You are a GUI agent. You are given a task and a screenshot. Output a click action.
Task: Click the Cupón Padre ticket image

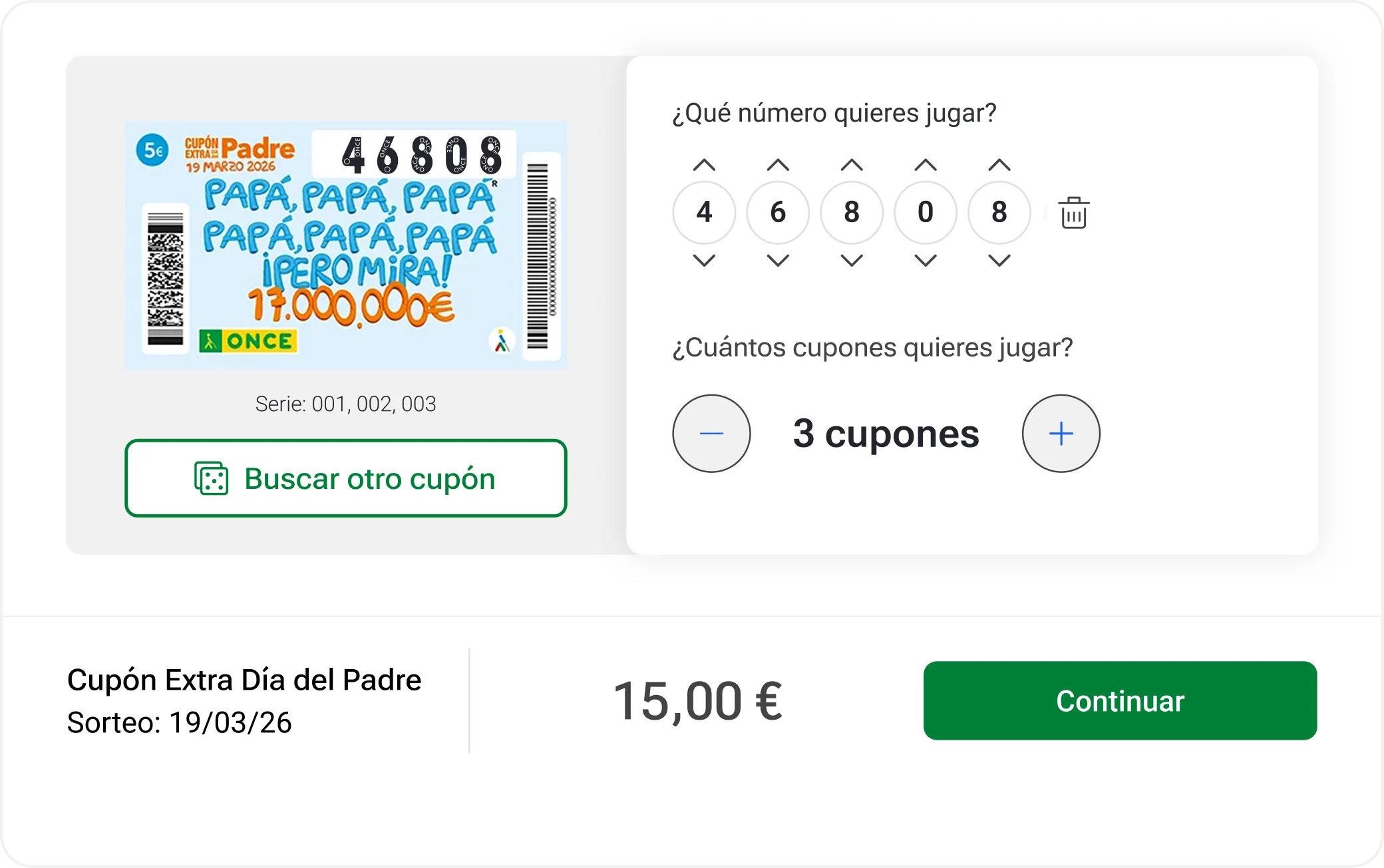[x=345, y=245]
